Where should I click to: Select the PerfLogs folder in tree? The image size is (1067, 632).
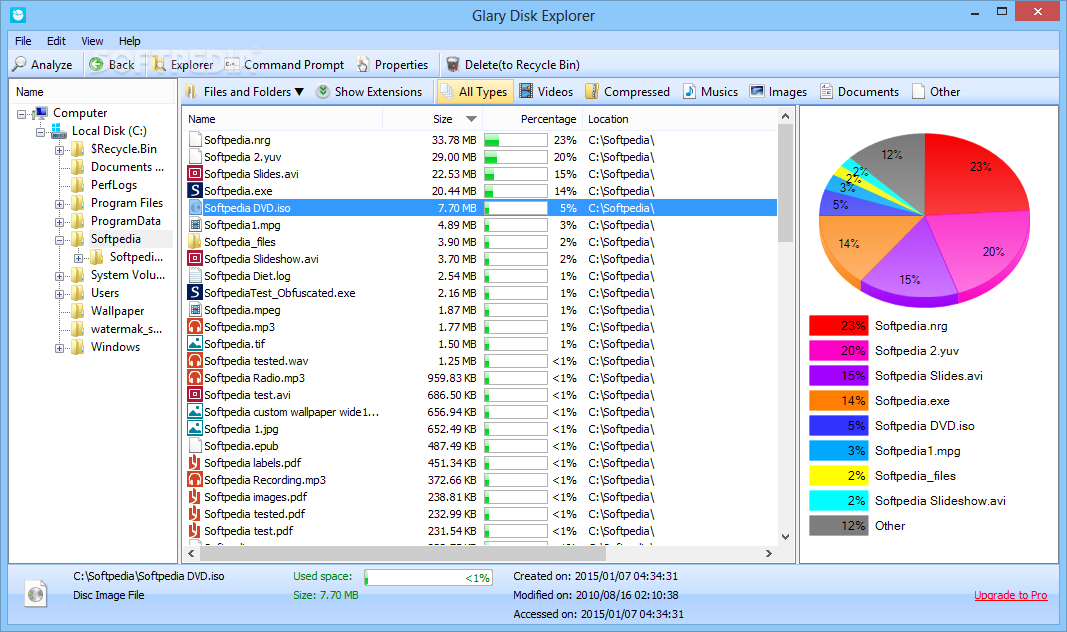click(x=114, y=184)
